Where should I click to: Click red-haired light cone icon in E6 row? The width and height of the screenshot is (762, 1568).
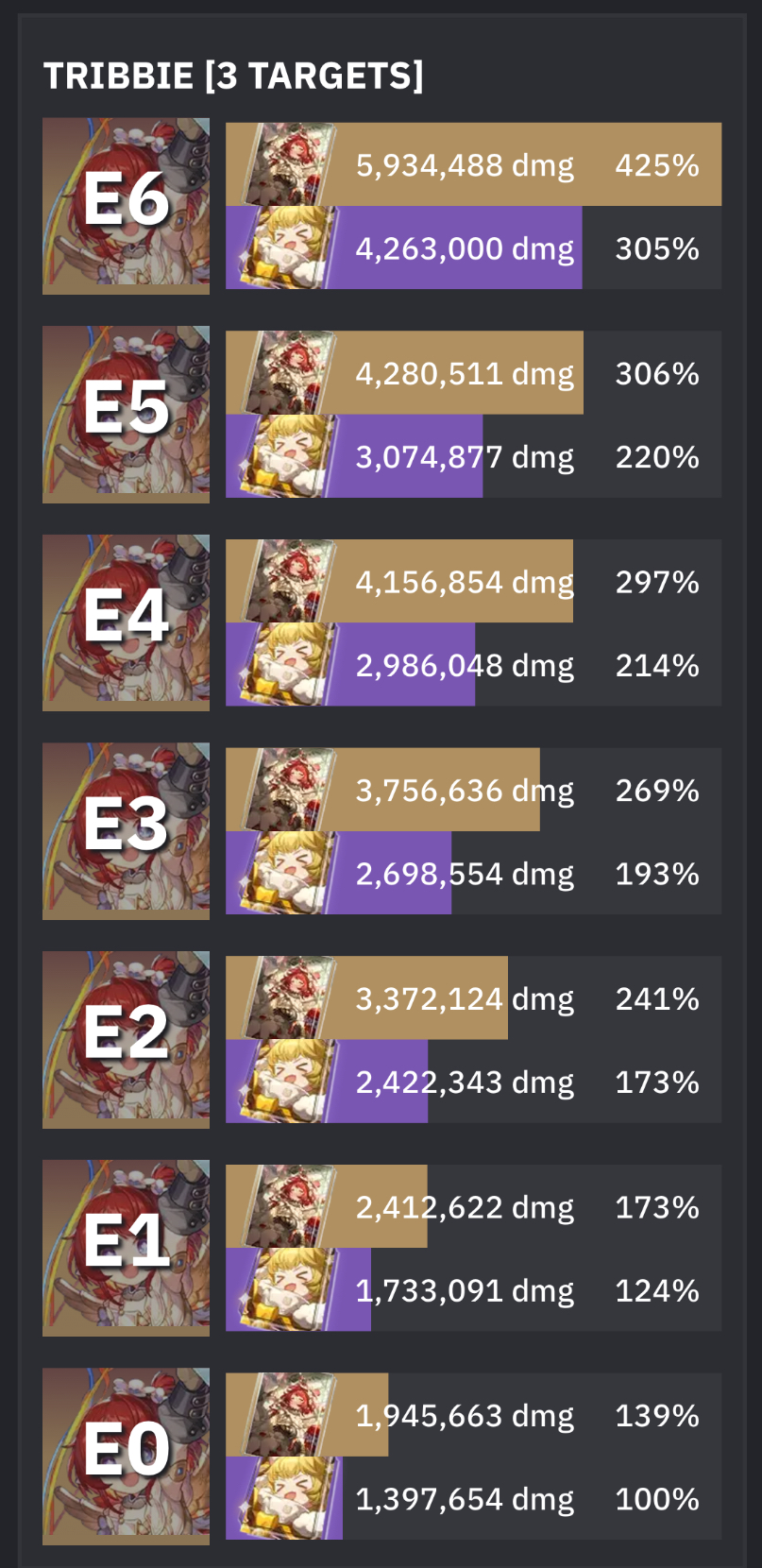(287, 164)
